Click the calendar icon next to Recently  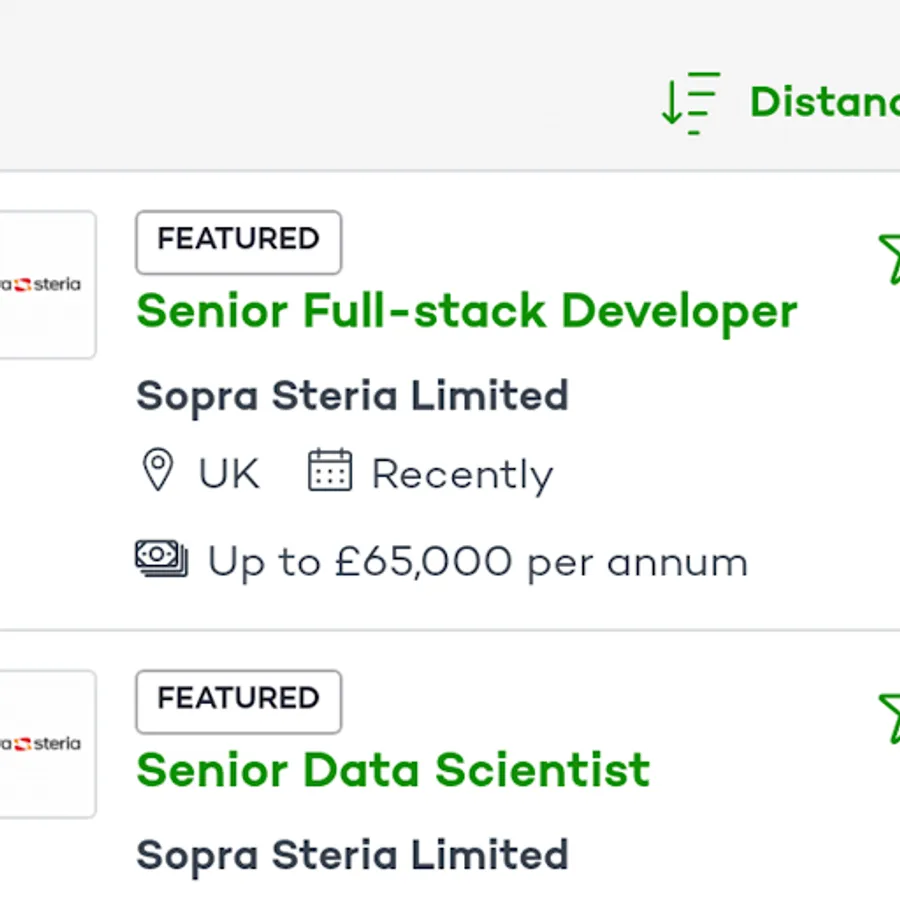coord(330,471)
